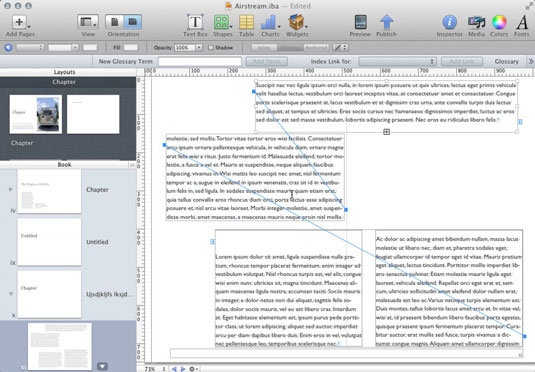This screenshot has width=535, height=372.
Task: Open the text wrap options stepper
Action: (x=341, y=48)
